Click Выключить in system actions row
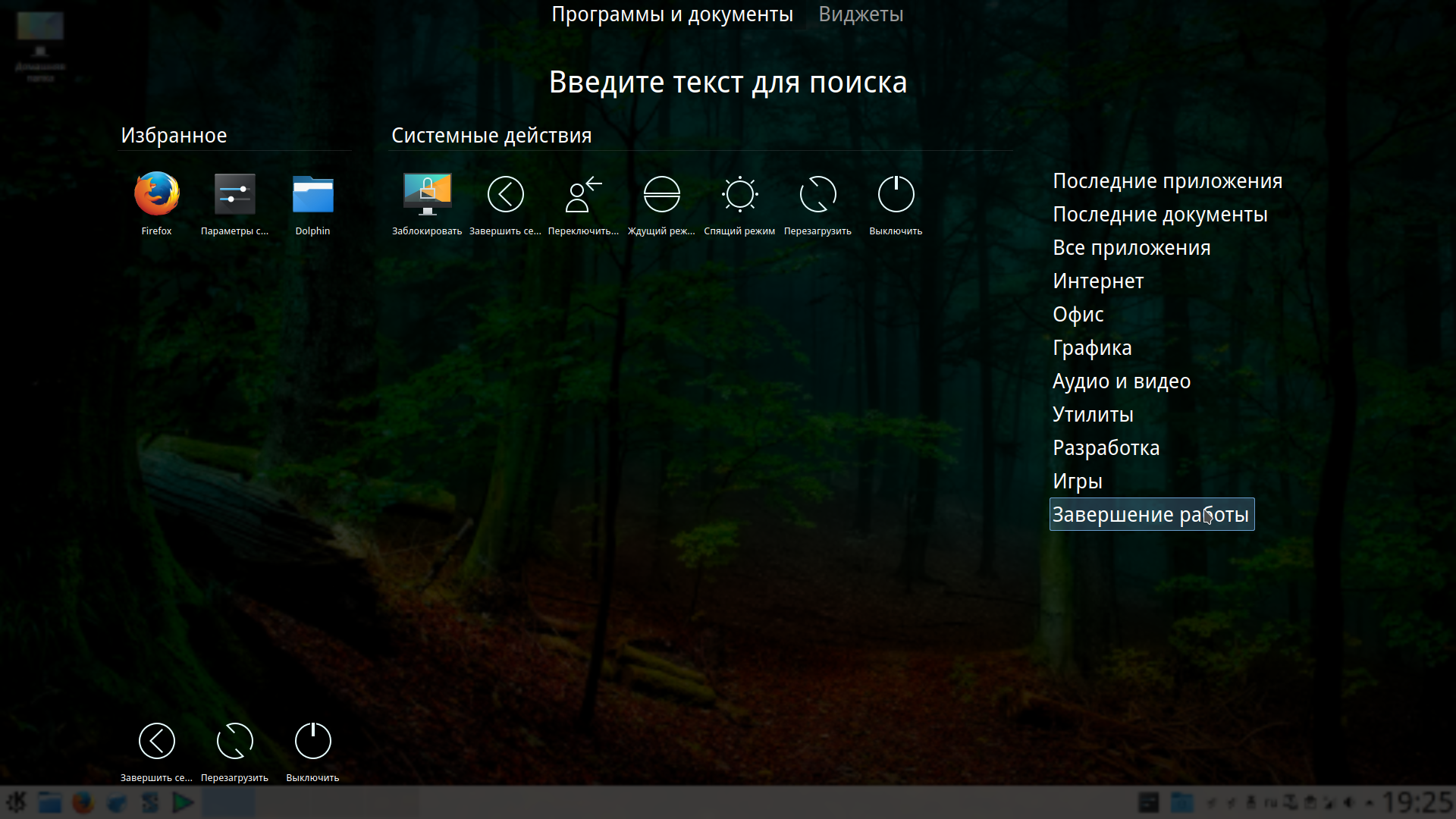 (x=896, y=195)
